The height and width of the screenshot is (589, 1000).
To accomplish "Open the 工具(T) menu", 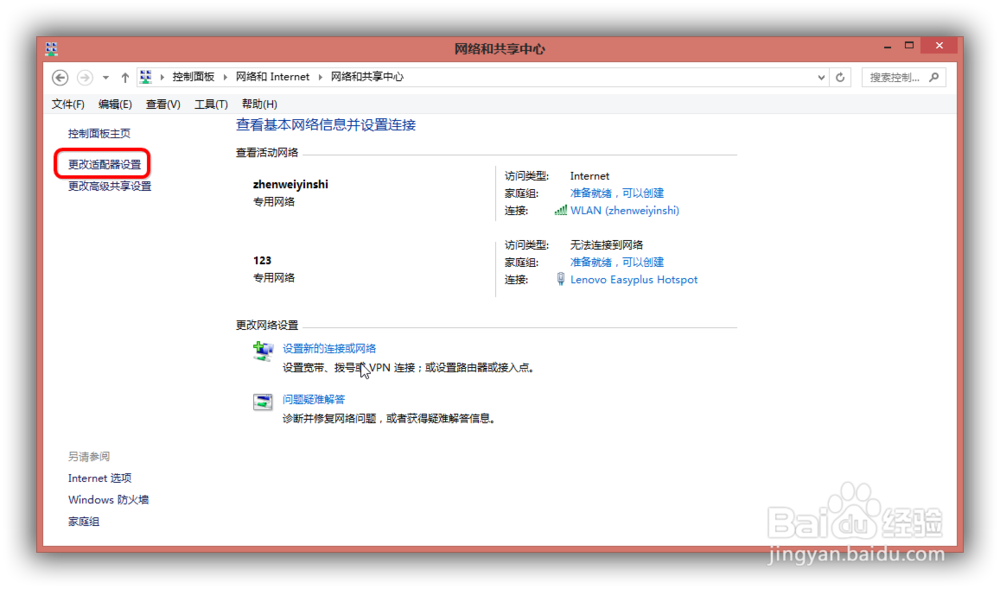I will 211,103.
